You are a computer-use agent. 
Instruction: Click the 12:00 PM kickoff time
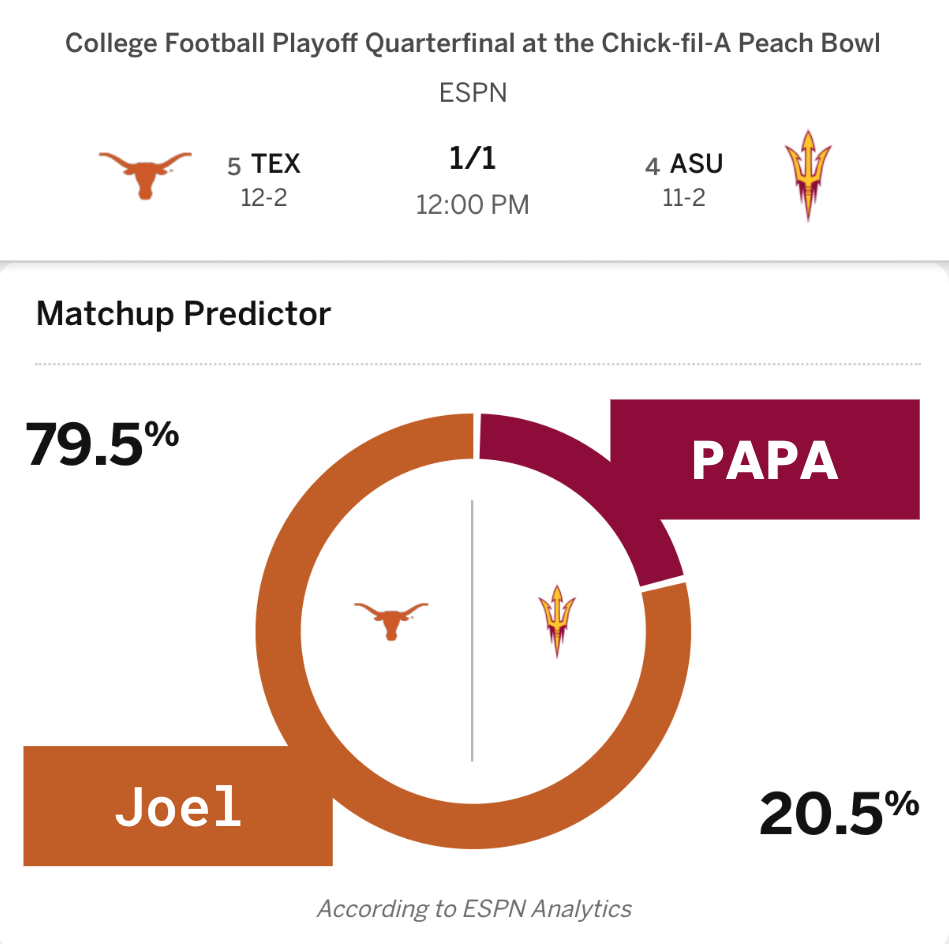click(473, 205)
